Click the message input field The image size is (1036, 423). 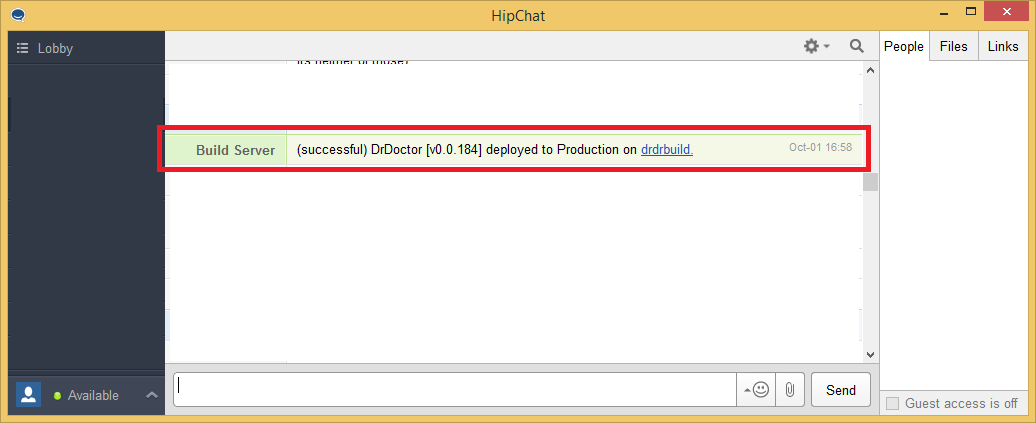point(455,390)
